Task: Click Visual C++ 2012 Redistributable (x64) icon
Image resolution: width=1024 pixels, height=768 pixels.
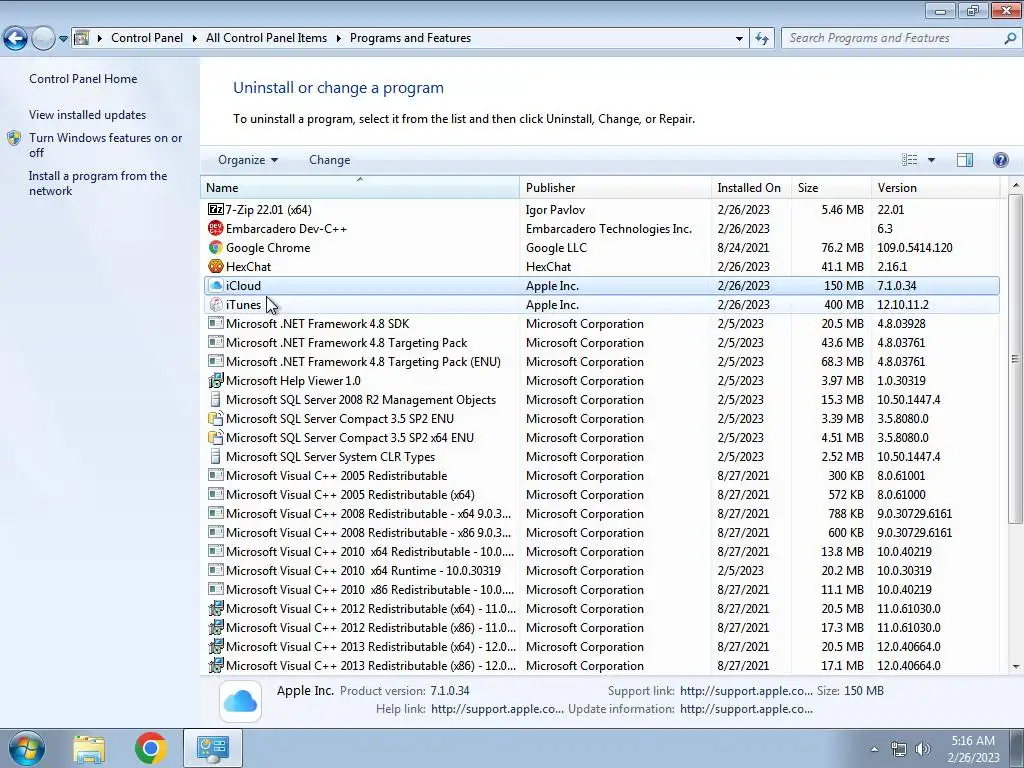Action: pyautogui.click(x=216, y=609)
